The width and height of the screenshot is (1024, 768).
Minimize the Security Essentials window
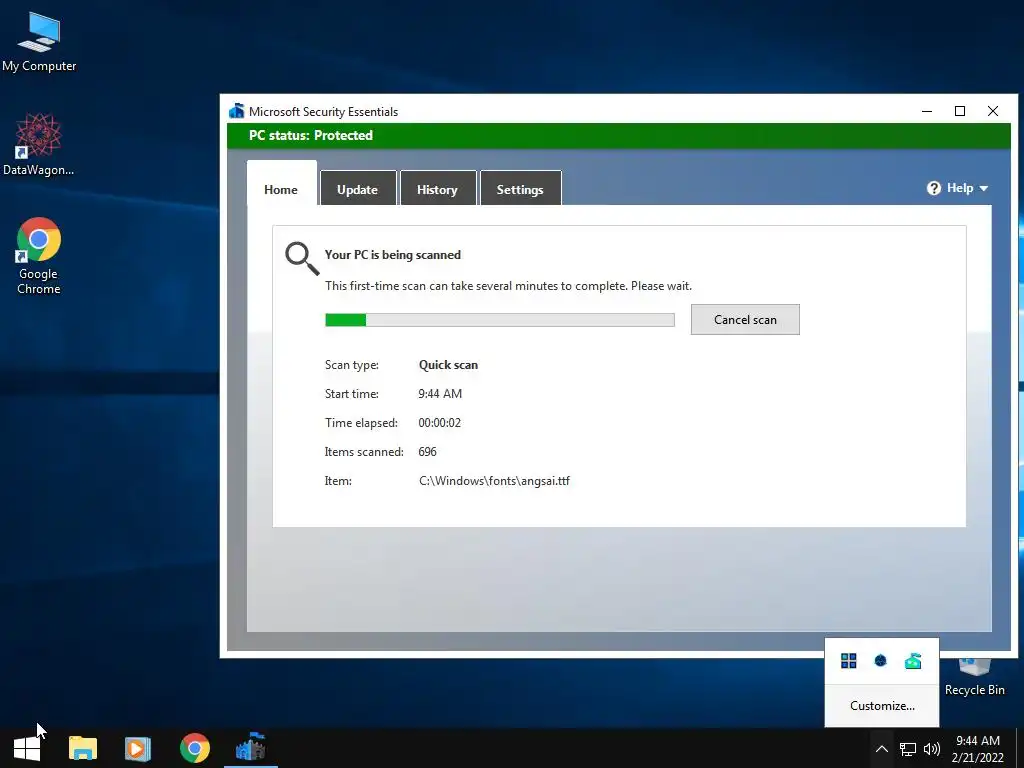[927, 111]
